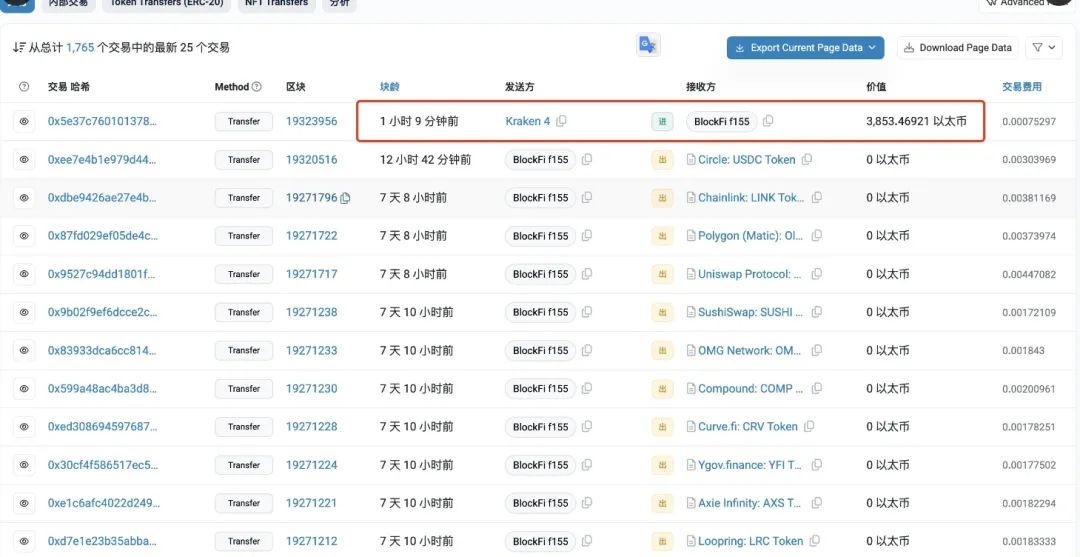Preview transaction 0x87fd029ef05de4c with eye icon
This screenshot has height=557, width=1080.
[24, 236]
